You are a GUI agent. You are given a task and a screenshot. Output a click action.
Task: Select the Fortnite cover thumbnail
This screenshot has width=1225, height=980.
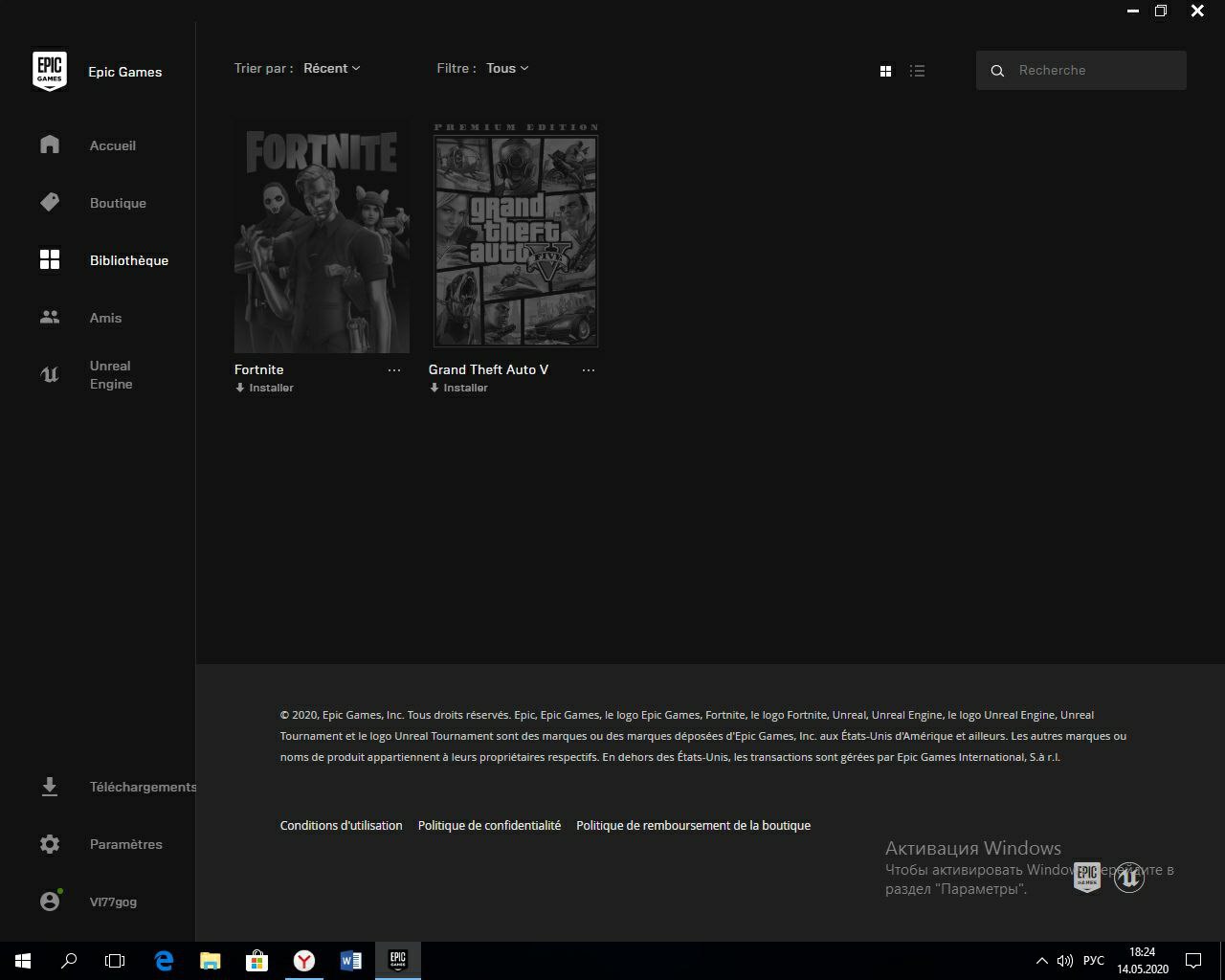click(322, 236)
